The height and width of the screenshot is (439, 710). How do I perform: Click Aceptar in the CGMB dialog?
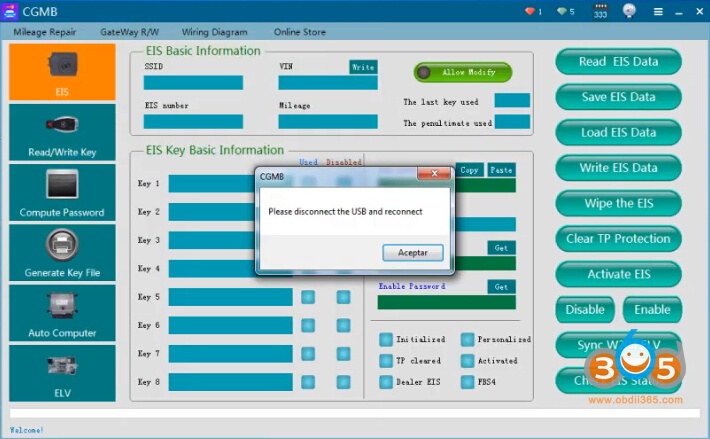click(413, 253)
